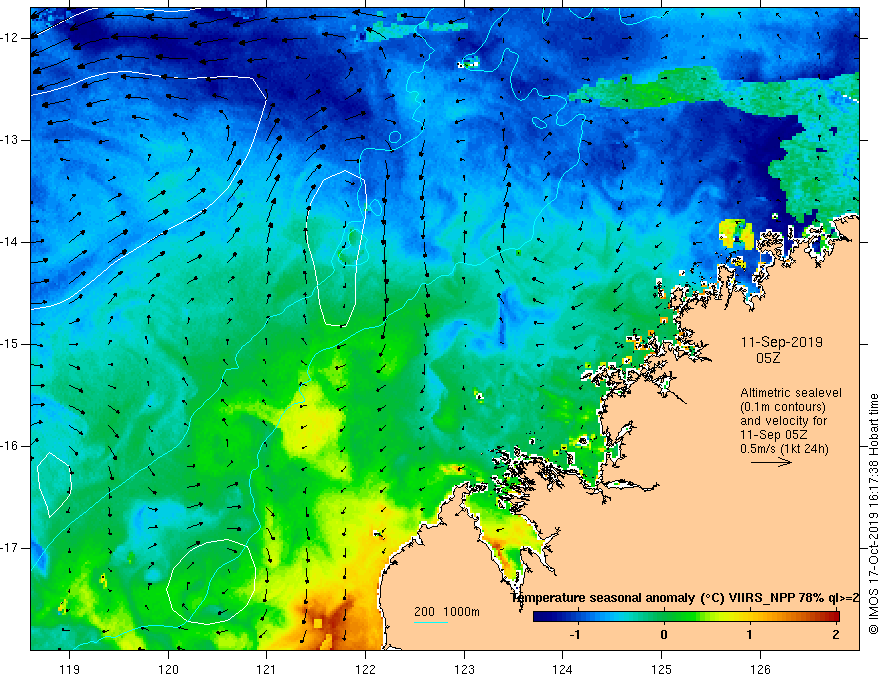Click the longitude axis label 123
Screen dimensions: 880x680
(x=464, y=669)
